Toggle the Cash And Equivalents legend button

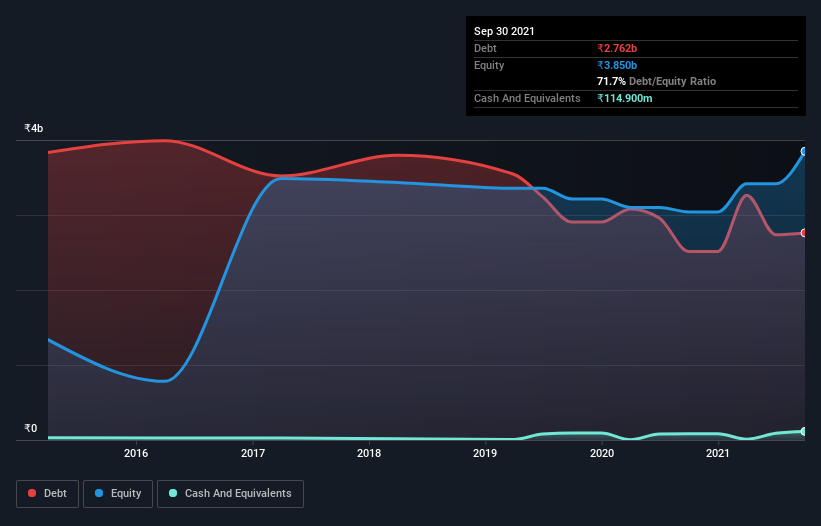230,494
